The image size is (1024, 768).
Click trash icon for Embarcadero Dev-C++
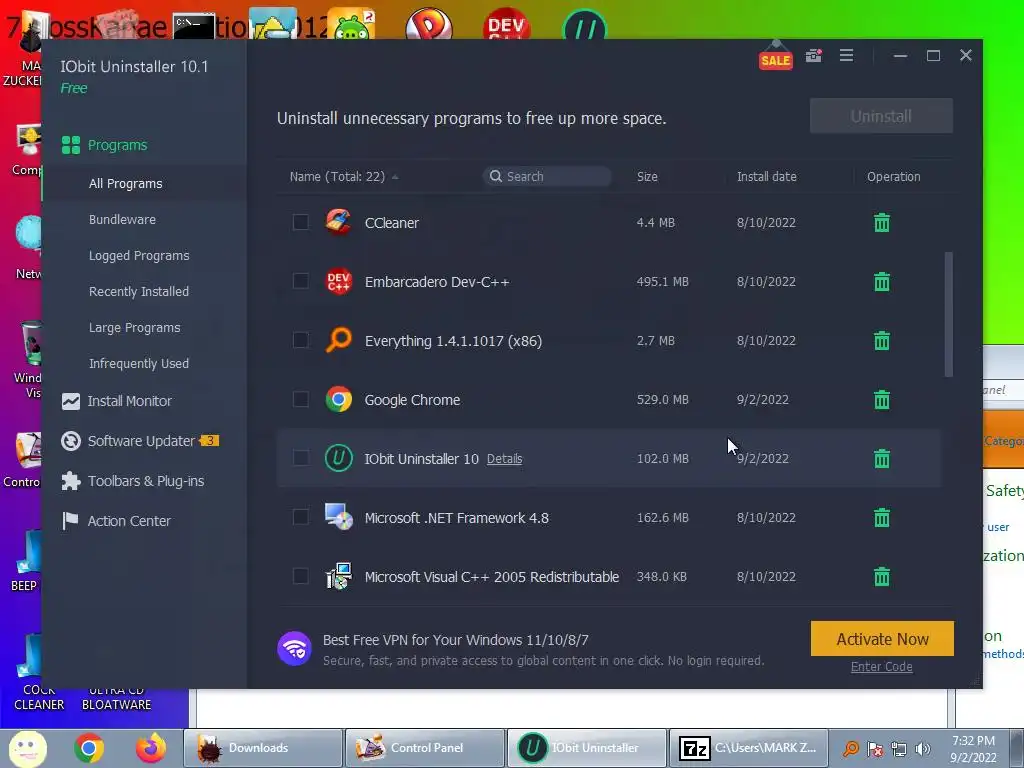coord(882,281)
